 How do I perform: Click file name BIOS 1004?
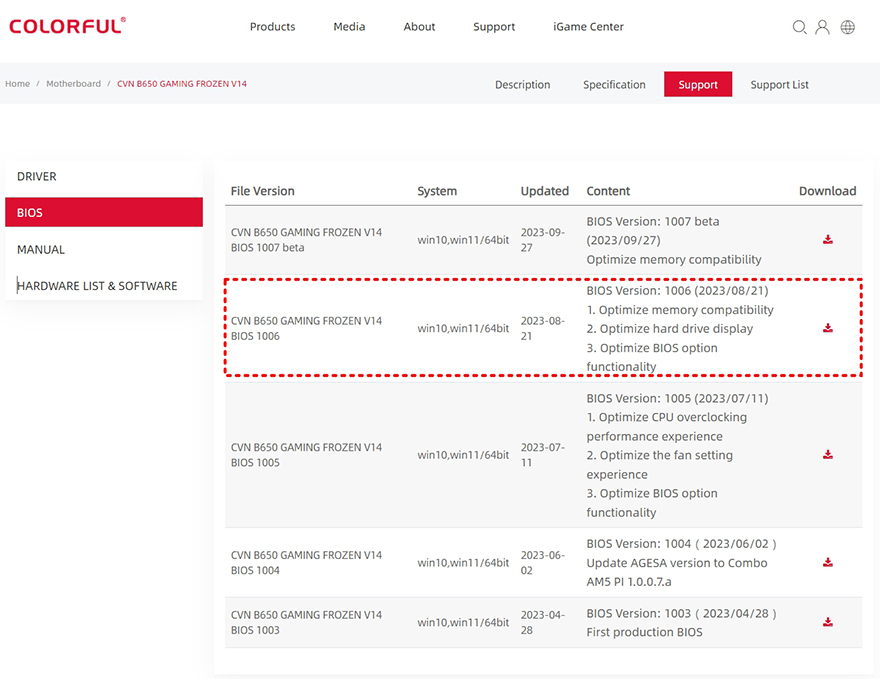306,562
